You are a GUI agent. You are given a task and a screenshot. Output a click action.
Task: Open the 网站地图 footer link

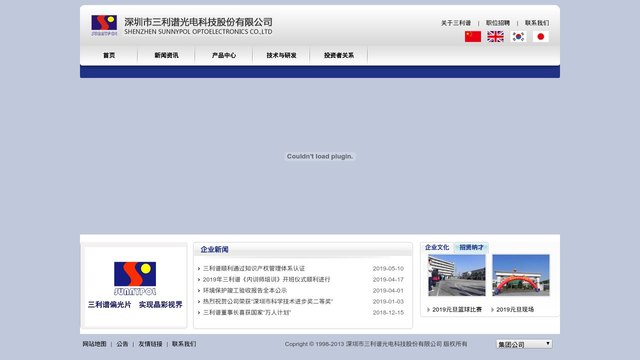coord(94,344)
